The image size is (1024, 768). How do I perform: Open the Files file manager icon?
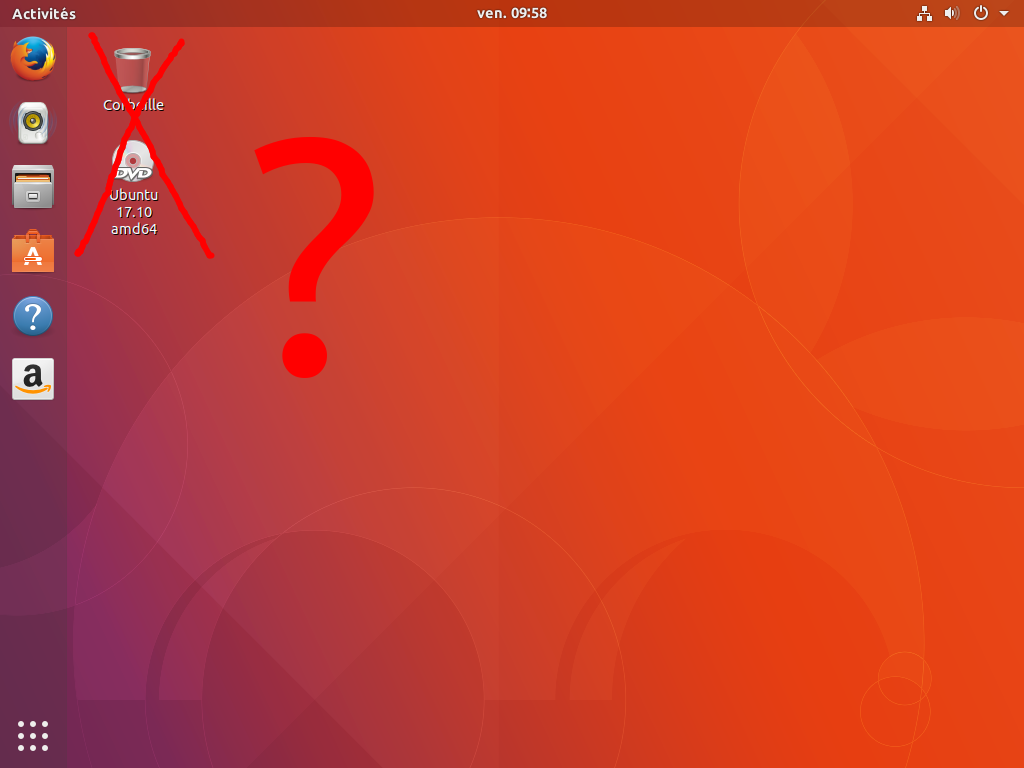pos(32,186)
